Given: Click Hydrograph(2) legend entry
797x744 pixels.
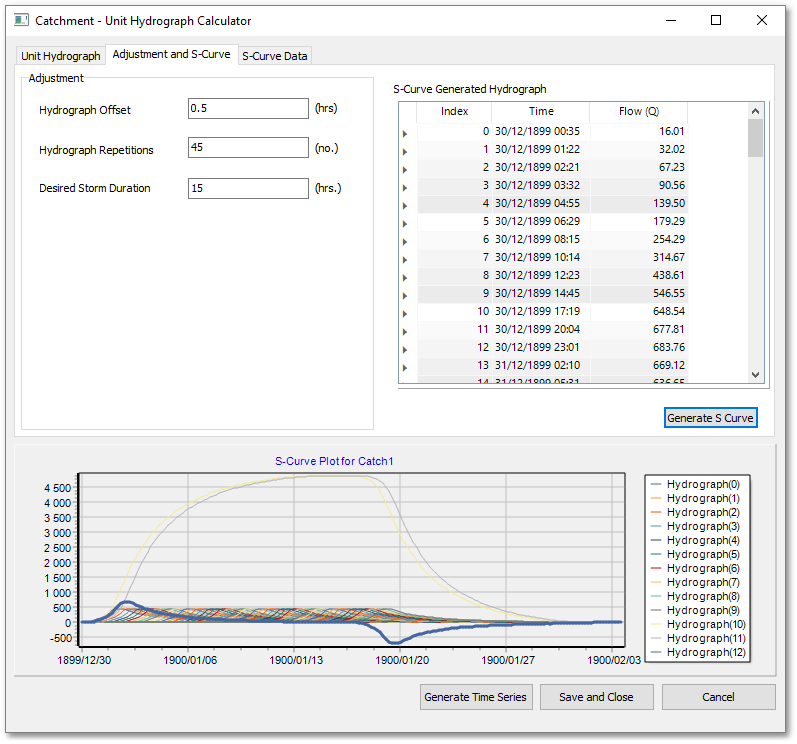Looking at the screenshot, I should (695, 512).
